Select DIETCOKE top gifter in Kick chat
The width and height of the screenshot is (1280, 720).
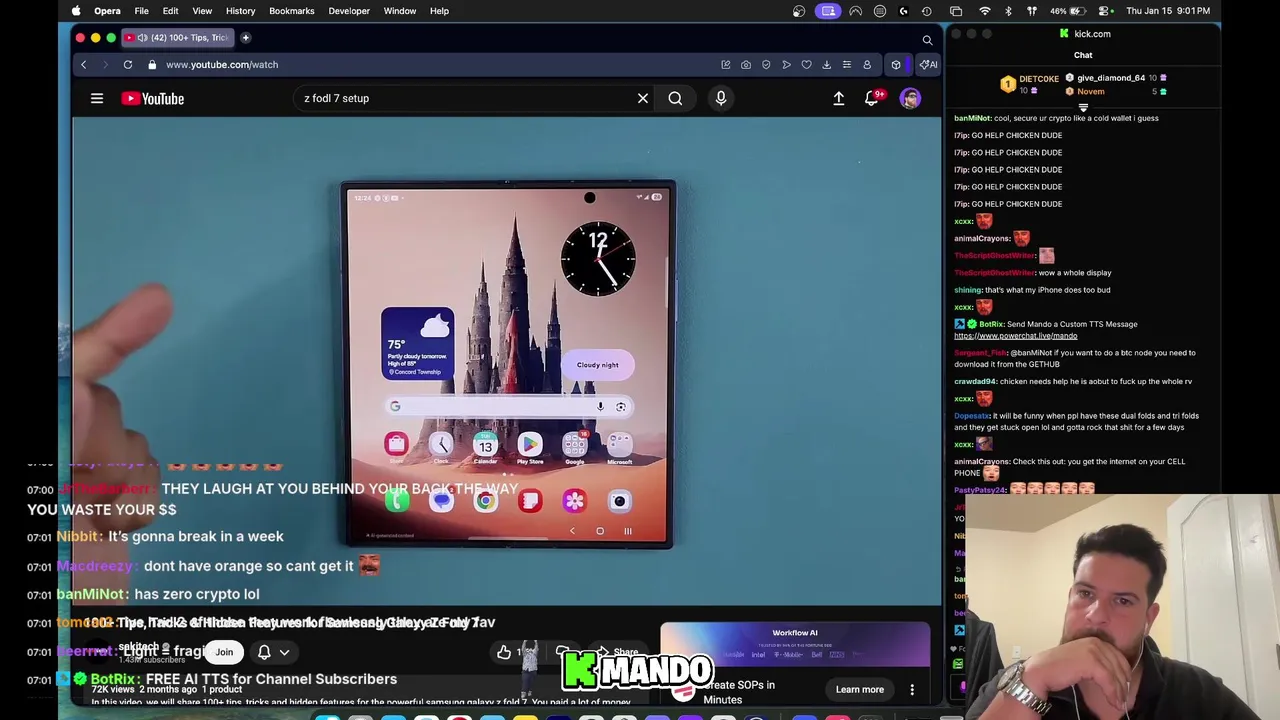pyautogui.click(x=1038, y=79)
